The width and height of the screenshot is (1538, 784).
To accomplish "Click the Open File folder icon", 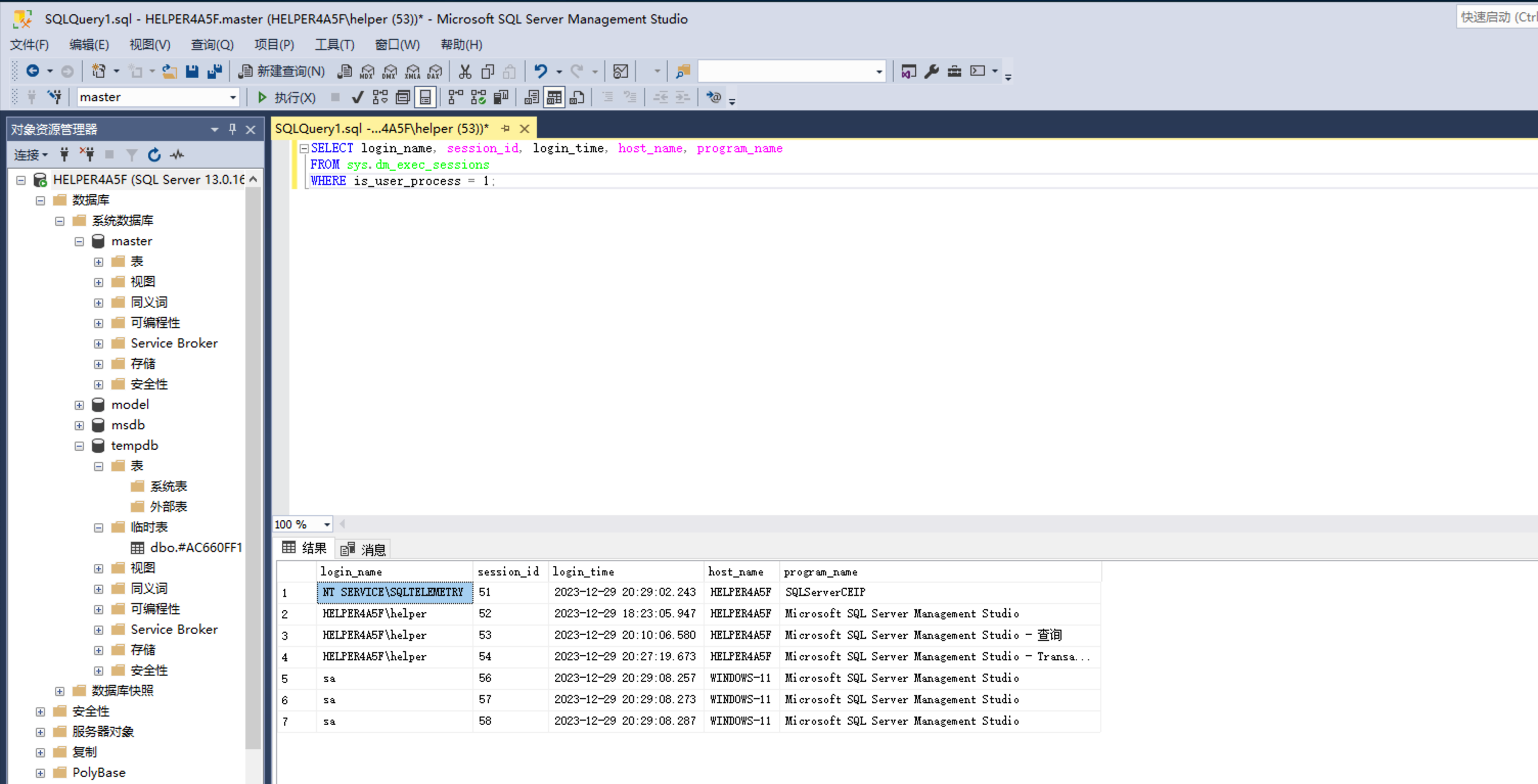I will [170, 72].
